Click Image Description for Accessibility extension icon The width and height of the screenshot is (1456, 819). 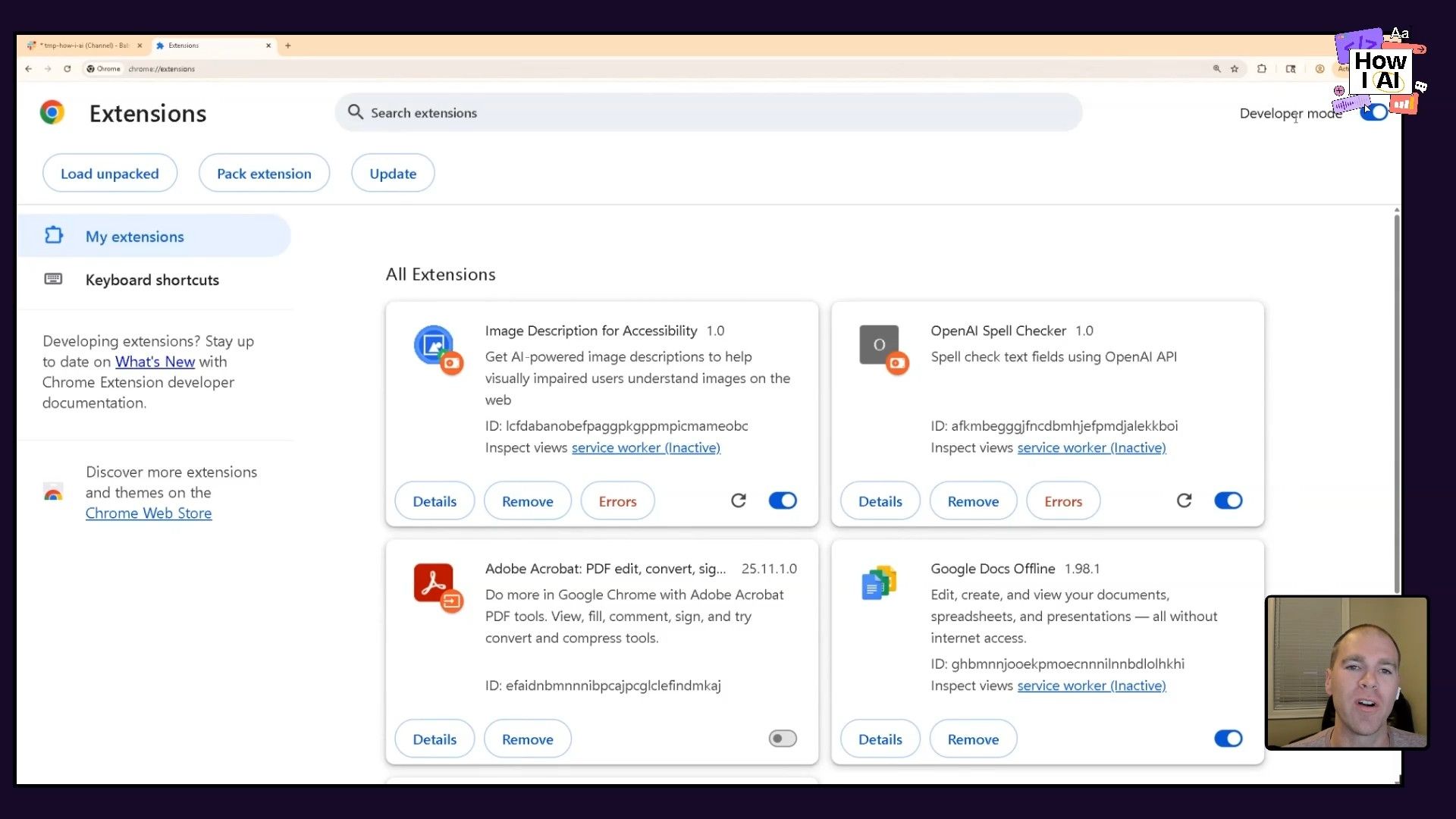pyautogui.click(x=438, y=349)
